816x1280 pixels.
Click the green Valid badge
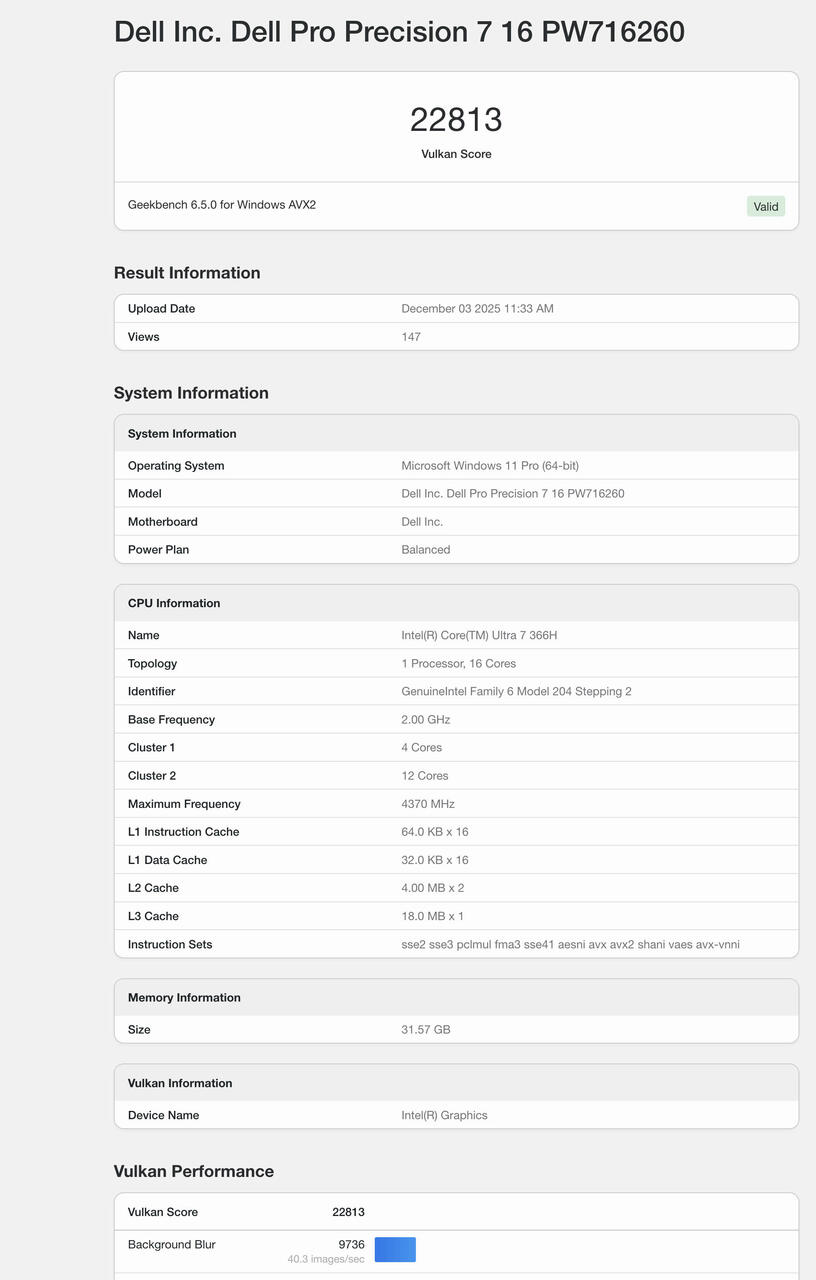click(x=765, y=207)
